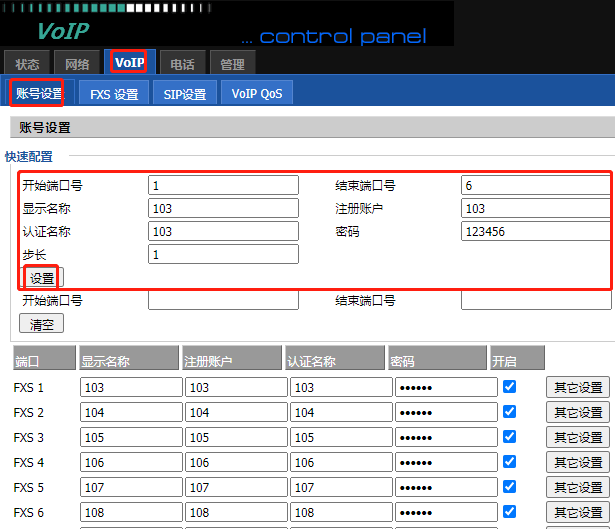Switch to SIP设置 sub-tab
The image size is (615, 529).
tap(185, 94)
